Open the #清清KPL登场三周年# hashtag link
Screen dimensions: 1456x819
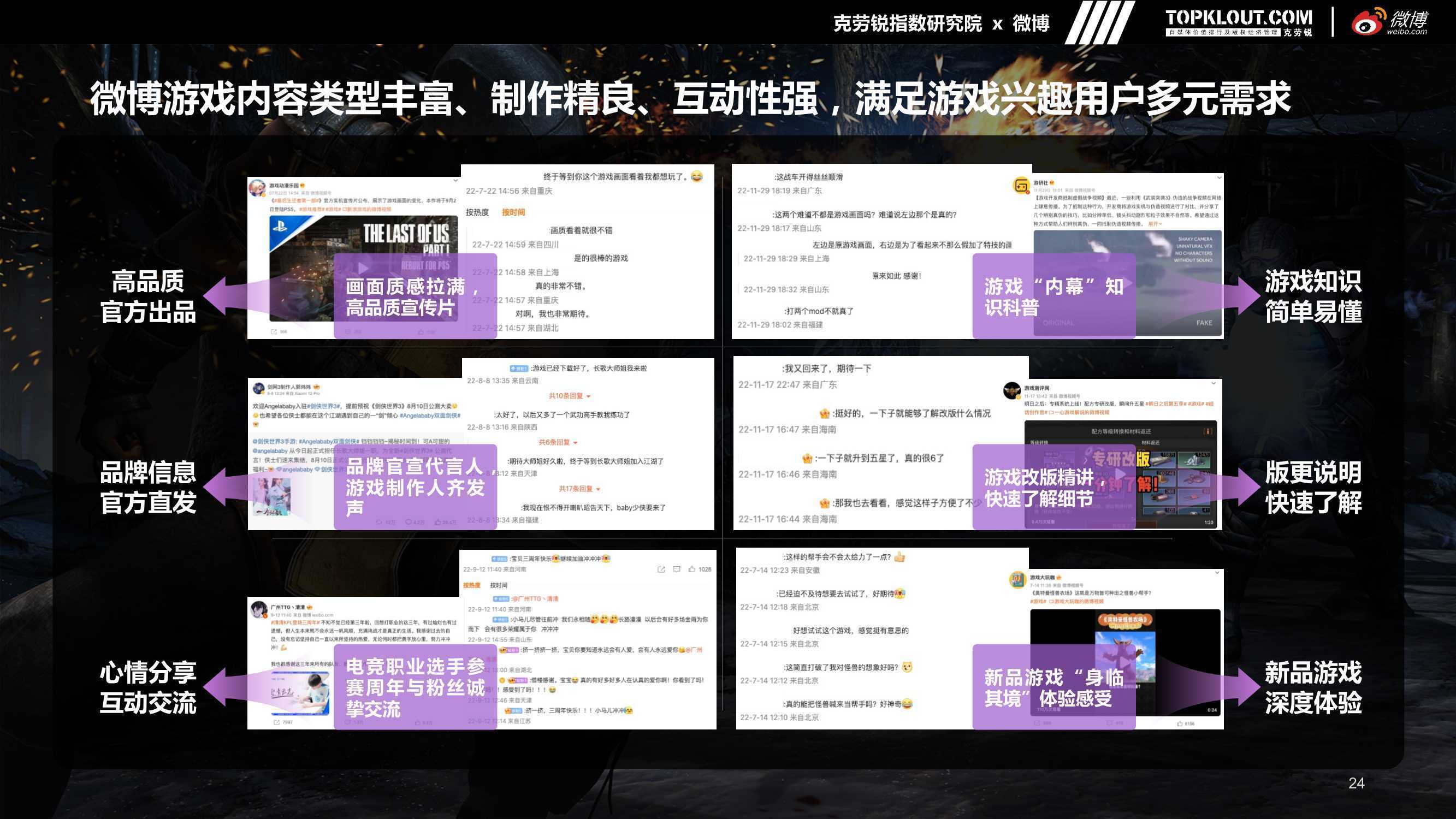(x=295, y=622)
